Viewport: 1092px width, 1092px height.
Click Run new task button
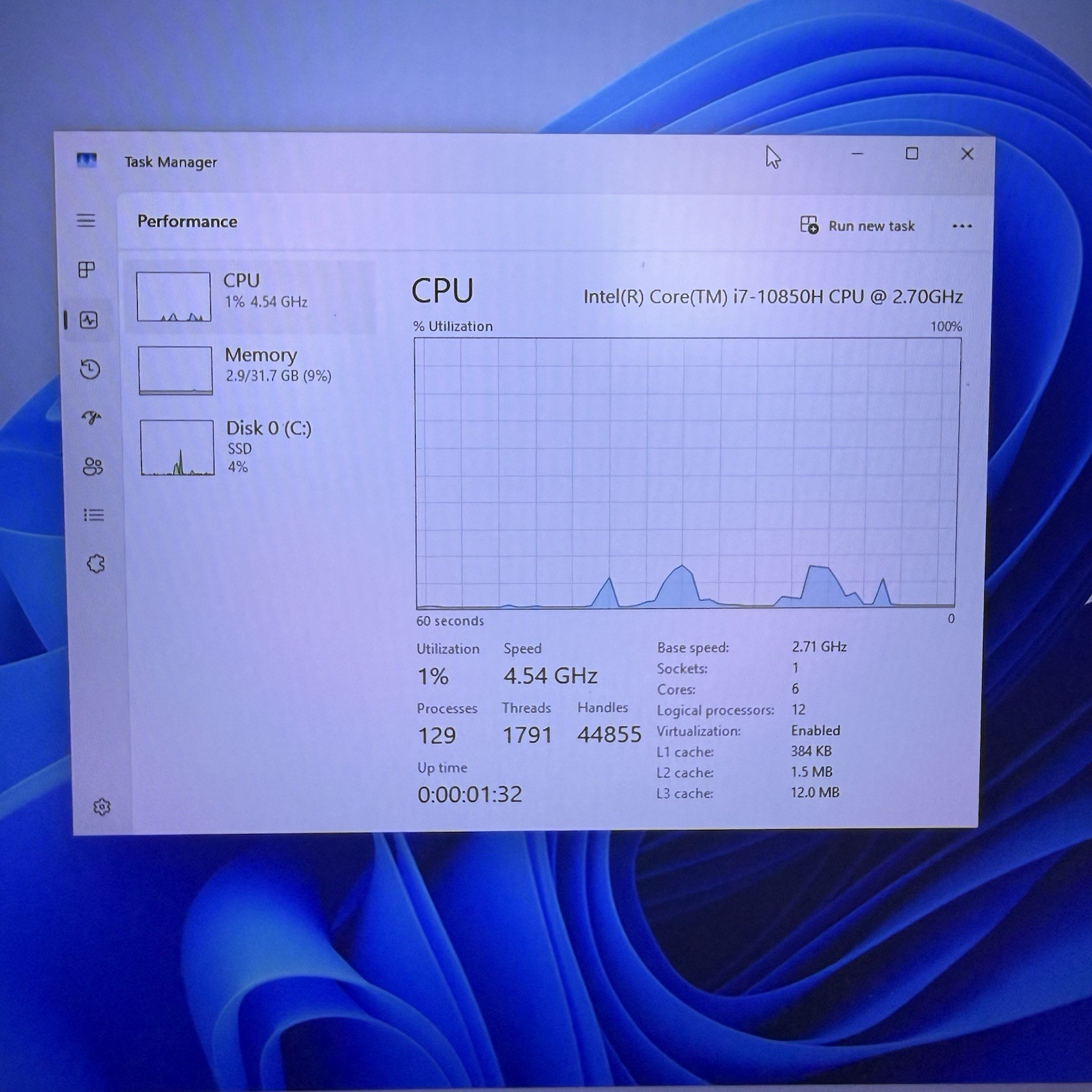click(857, 225)
